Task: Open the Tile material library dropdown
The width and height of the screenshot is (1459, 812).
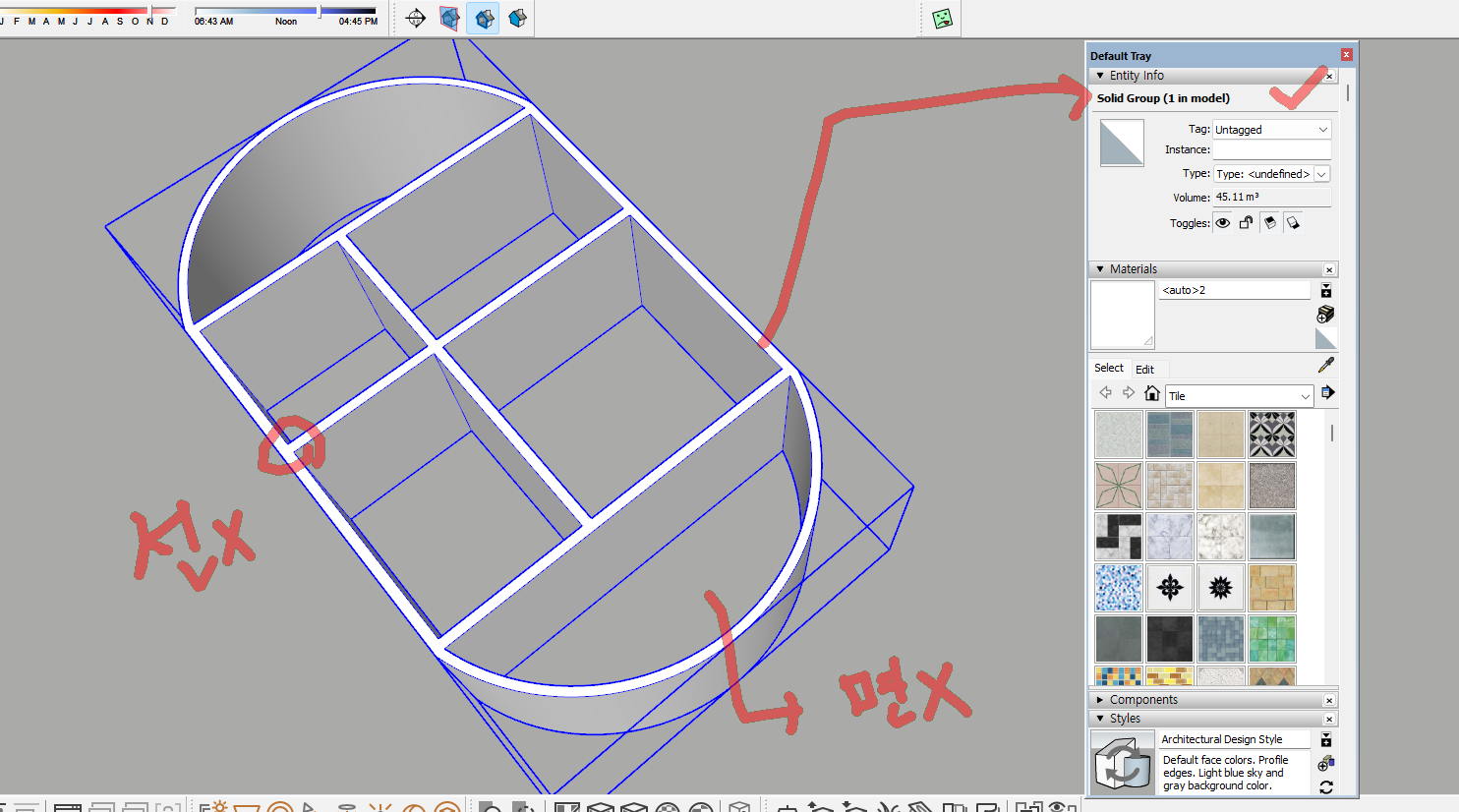Action: [1239, 396]
